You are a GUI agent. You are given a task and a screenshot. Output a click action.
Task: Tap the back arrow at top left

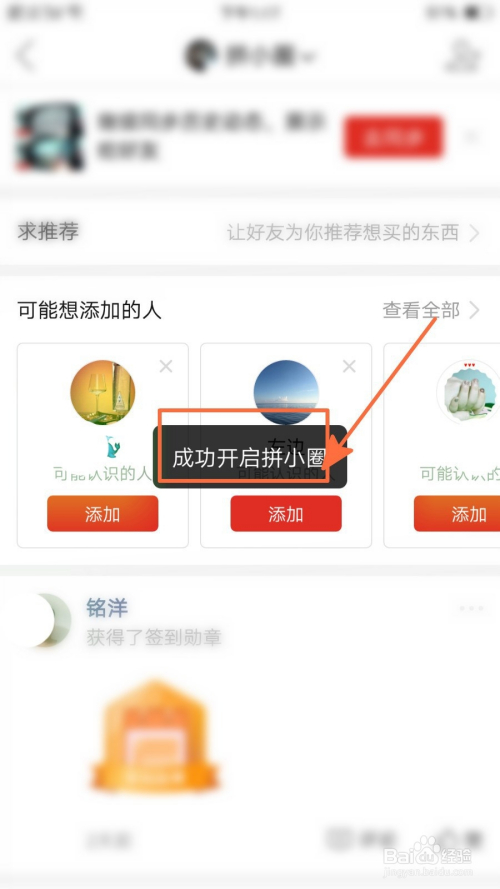[25, 56]
